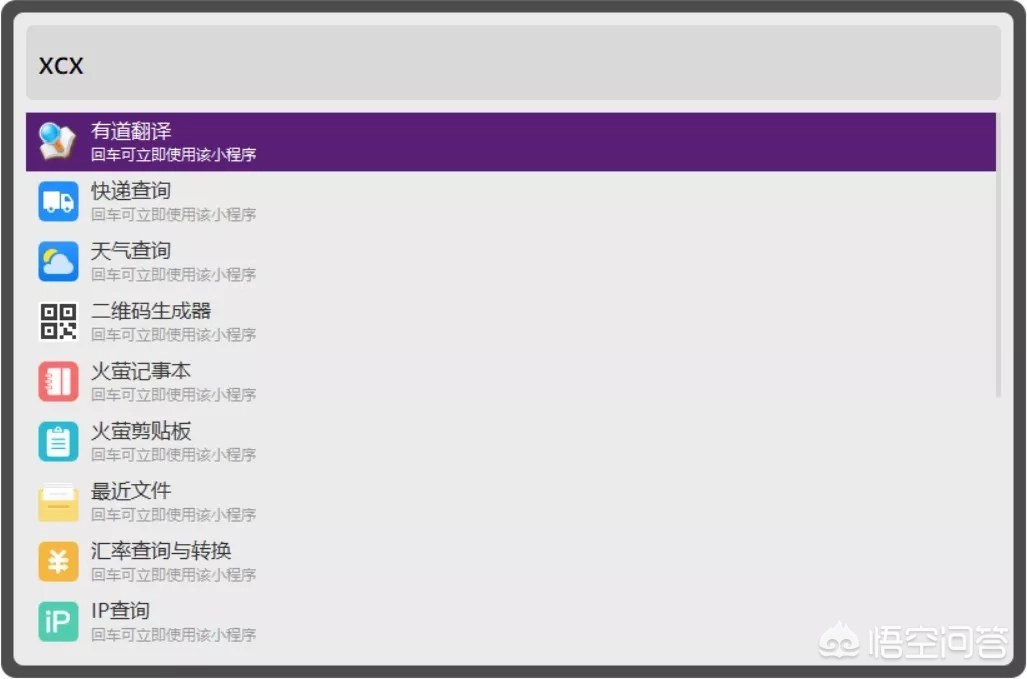
Task: Select the 火萤剪贴板 clipboard icon
Action: tap(57, 441)
